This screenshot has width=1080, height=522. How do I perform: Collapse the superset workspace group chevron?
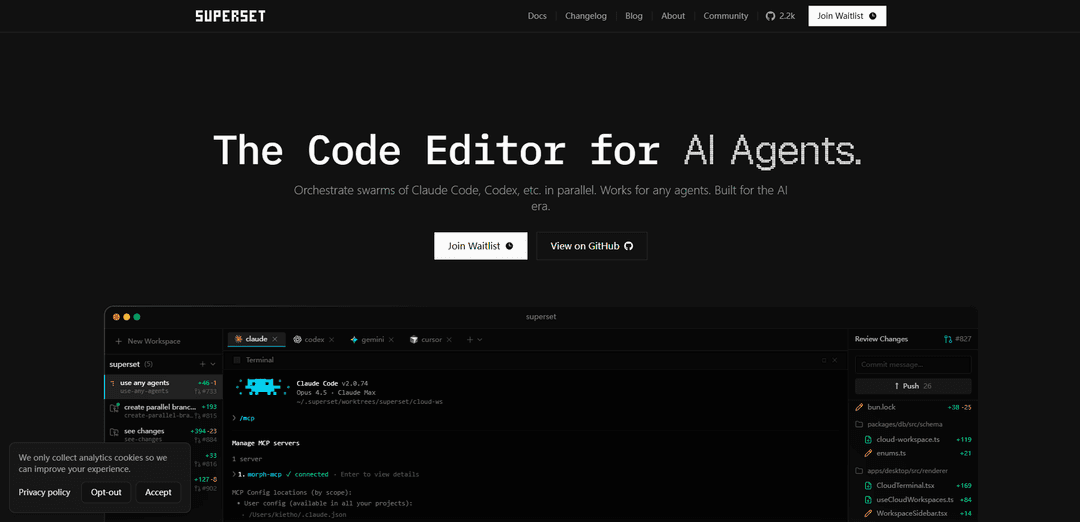(213, 364)
